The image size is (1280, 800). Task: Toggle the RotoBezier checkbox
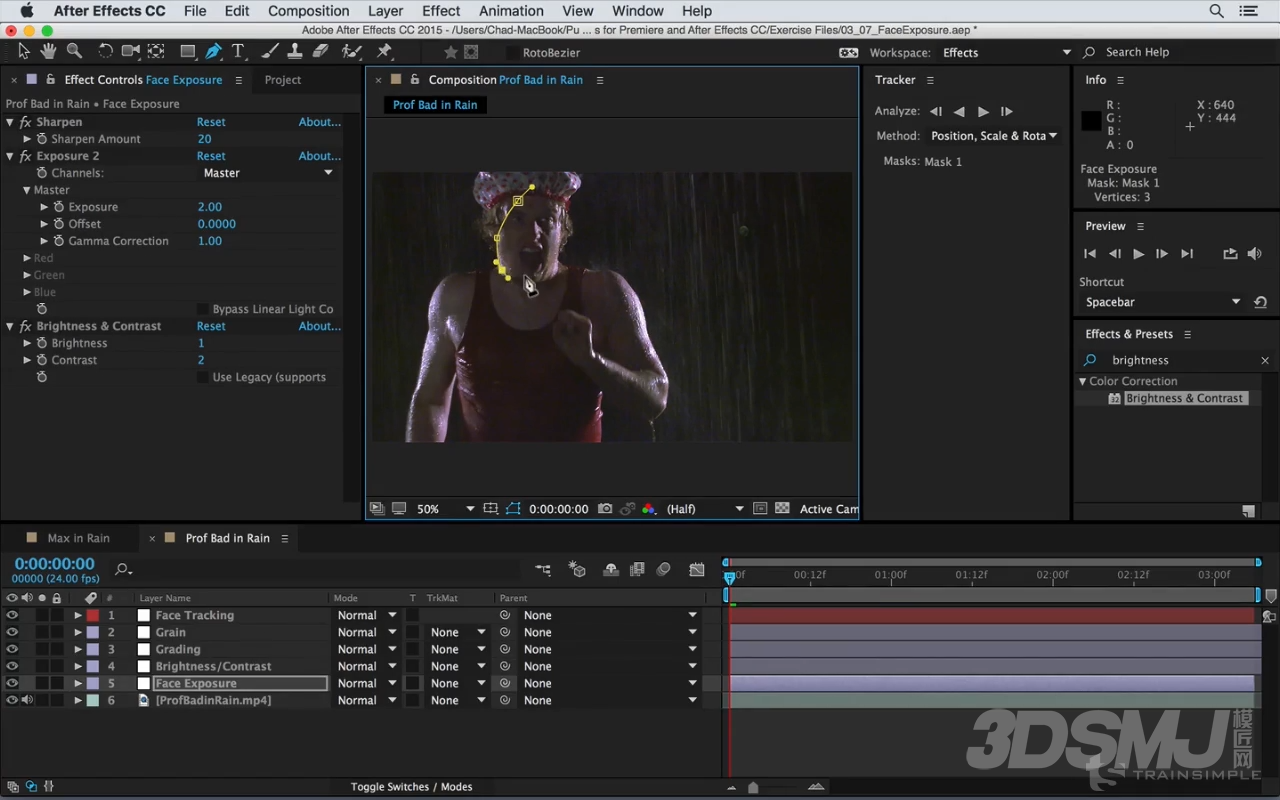click(x=512, y=53)
